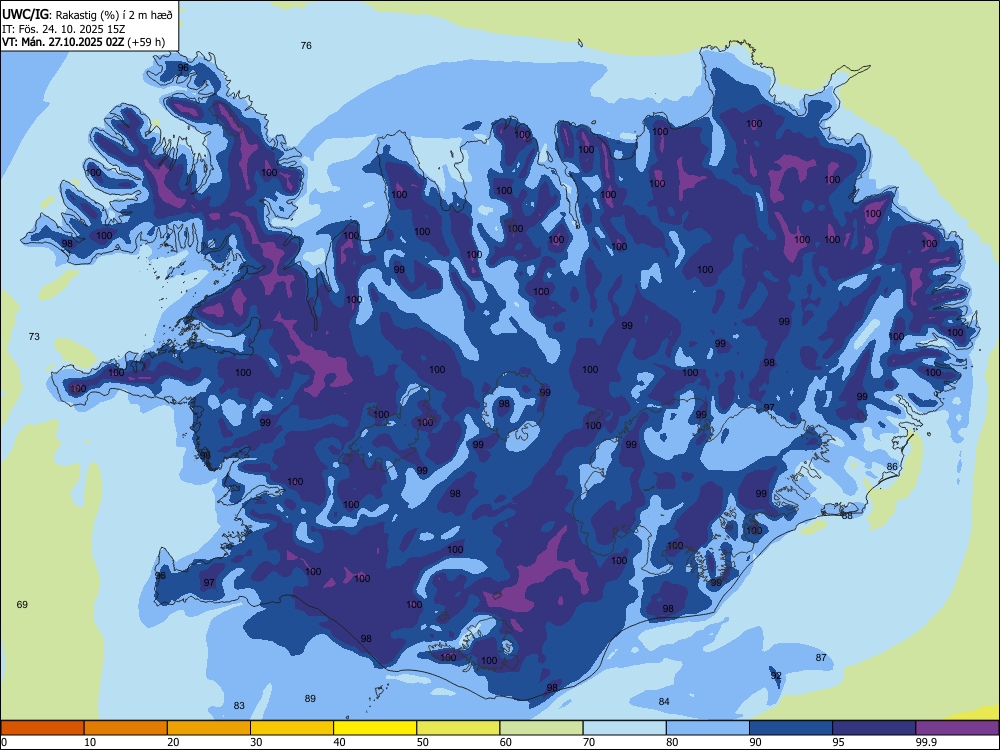Click the 'IT: Fös. 24. 10. 2025 15Z' line
This screenshot has height=750, width=1000.
pos(64,29)
